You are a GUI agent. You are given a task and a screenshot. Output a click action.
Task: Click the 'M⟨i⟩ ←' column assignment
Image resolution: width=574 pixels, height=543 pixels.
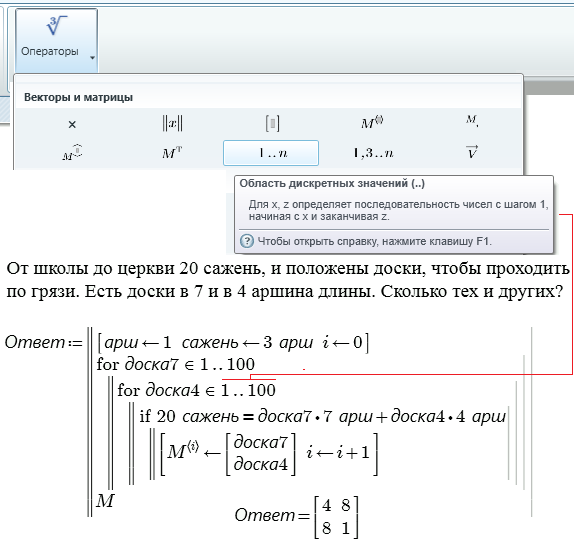click(231, 454)
